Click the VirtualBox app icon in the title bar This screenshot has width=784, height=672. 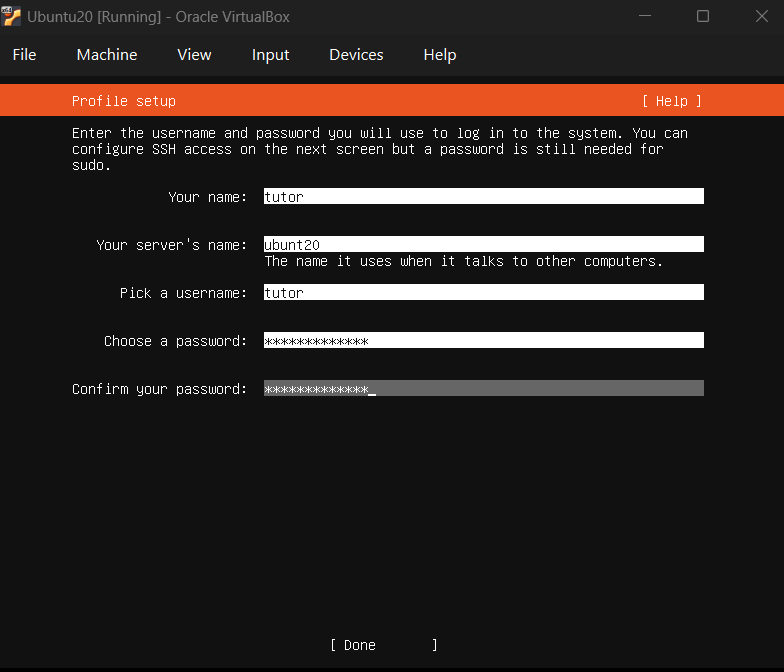10,16
